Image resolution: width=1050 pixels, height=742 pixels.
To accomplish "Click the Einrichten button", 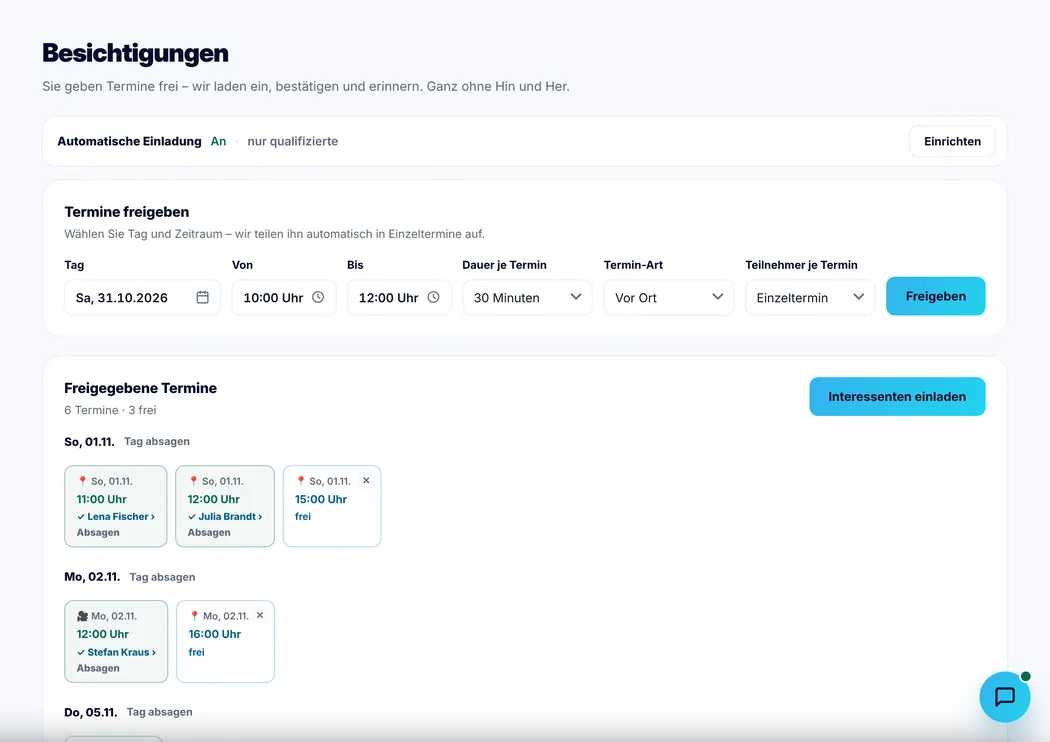I will pos(952,141).
